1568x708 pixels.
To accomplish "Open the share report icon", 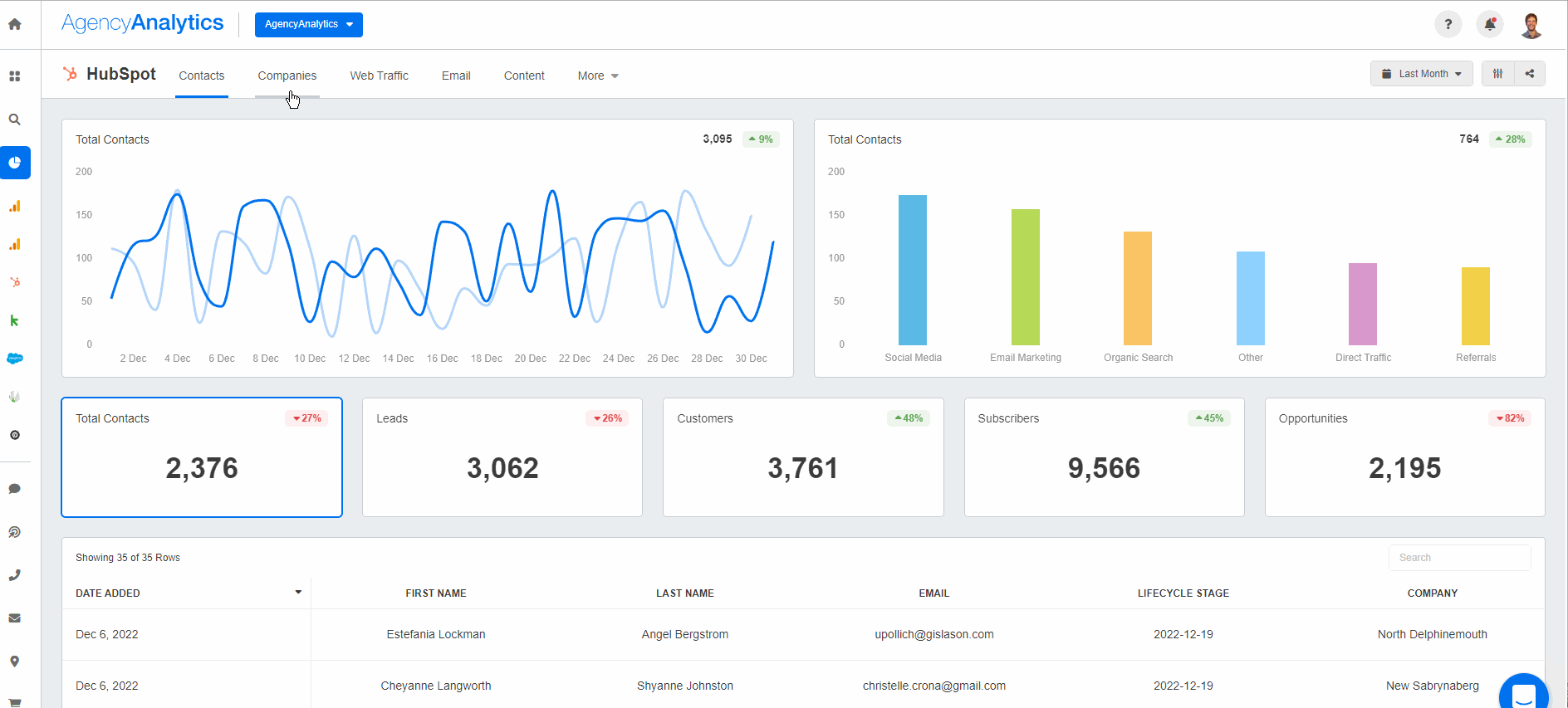I will [1530, 74].
